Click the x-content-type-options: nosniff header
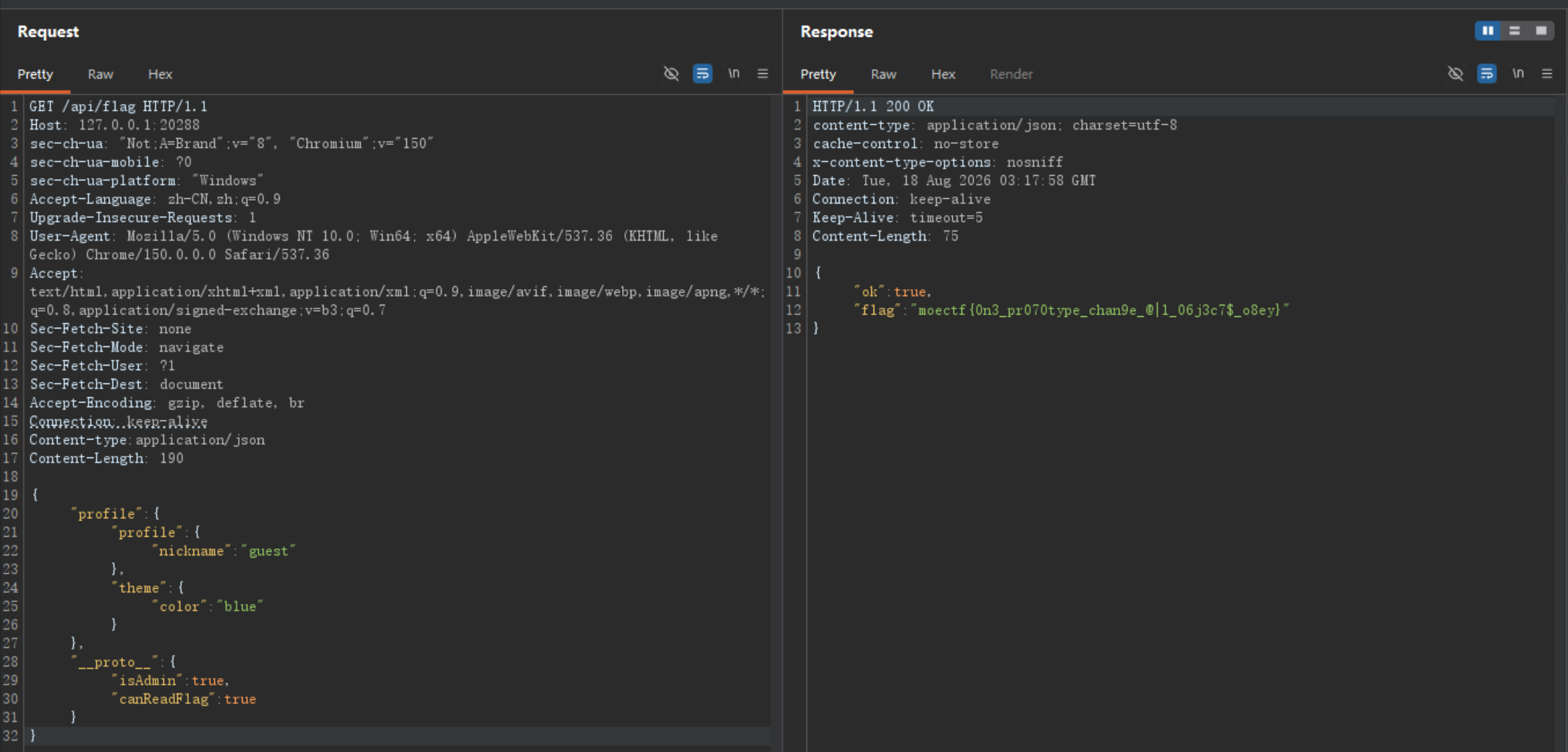This screenshot has height=752, width=1568. [937, 162]
